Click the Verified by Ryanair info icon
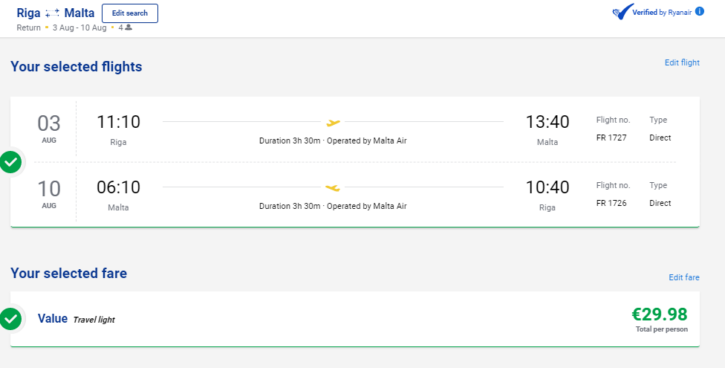 pos(700,12)
